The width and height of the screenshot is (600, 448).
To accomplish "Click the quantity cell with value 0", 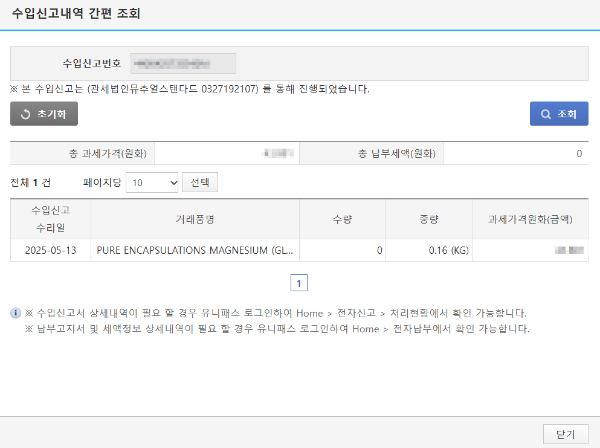I will coord(342,250).
